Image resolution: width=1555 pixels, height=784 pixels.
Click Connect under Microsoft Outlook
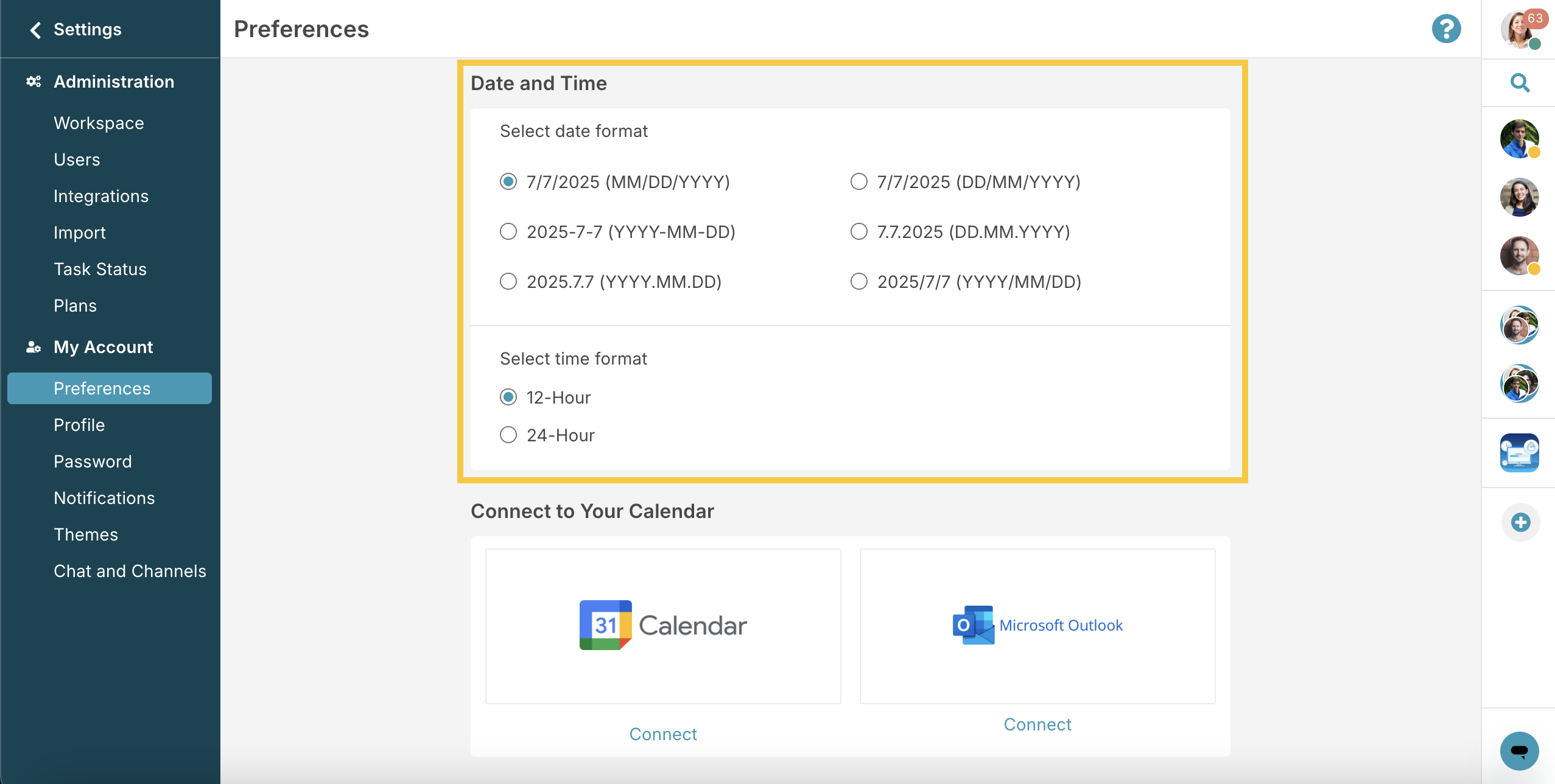point(1037,724)
